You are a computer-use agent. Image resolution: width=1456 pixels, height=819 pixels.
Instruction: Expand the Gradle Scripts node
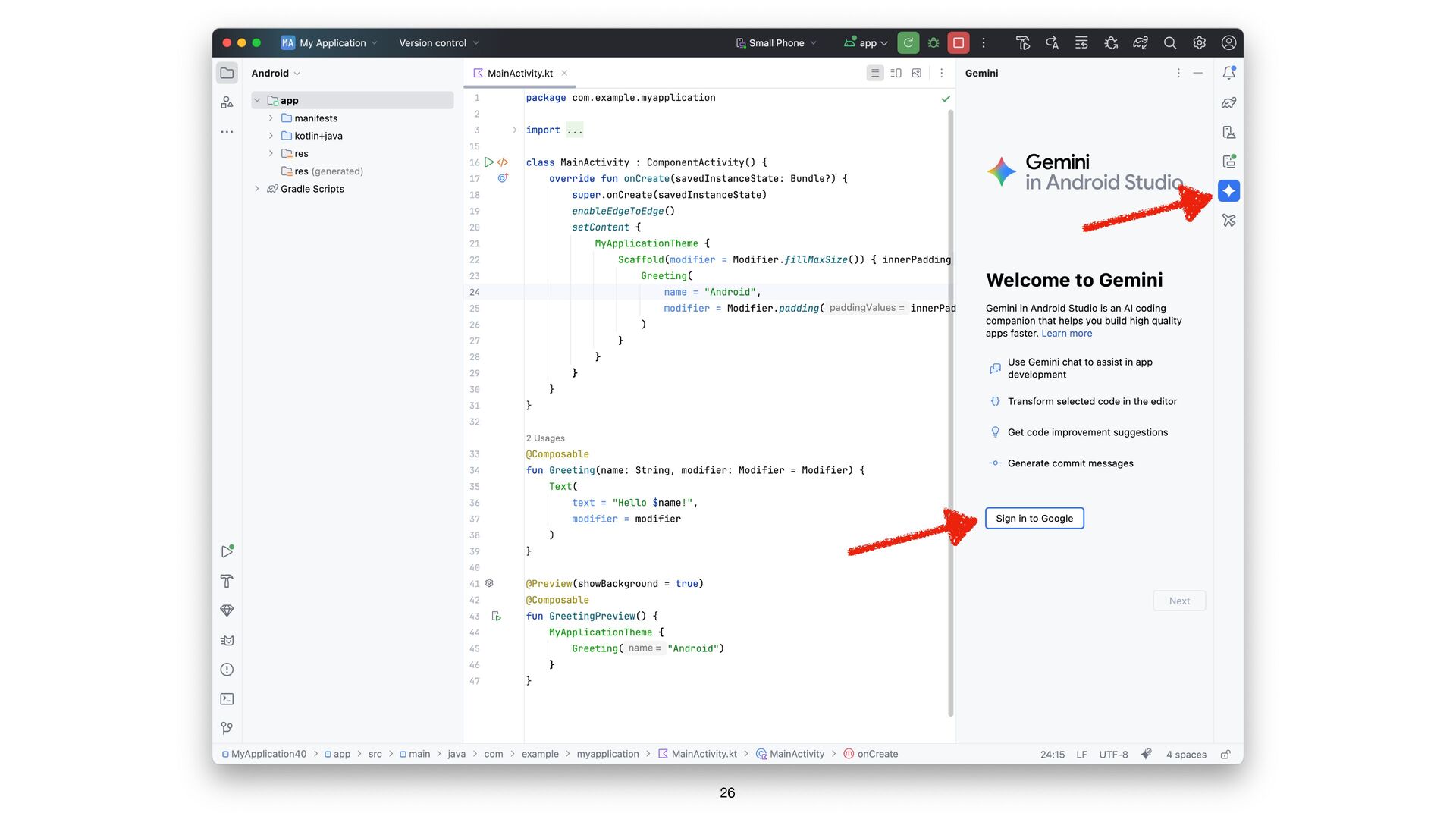(x=257, y=189)
